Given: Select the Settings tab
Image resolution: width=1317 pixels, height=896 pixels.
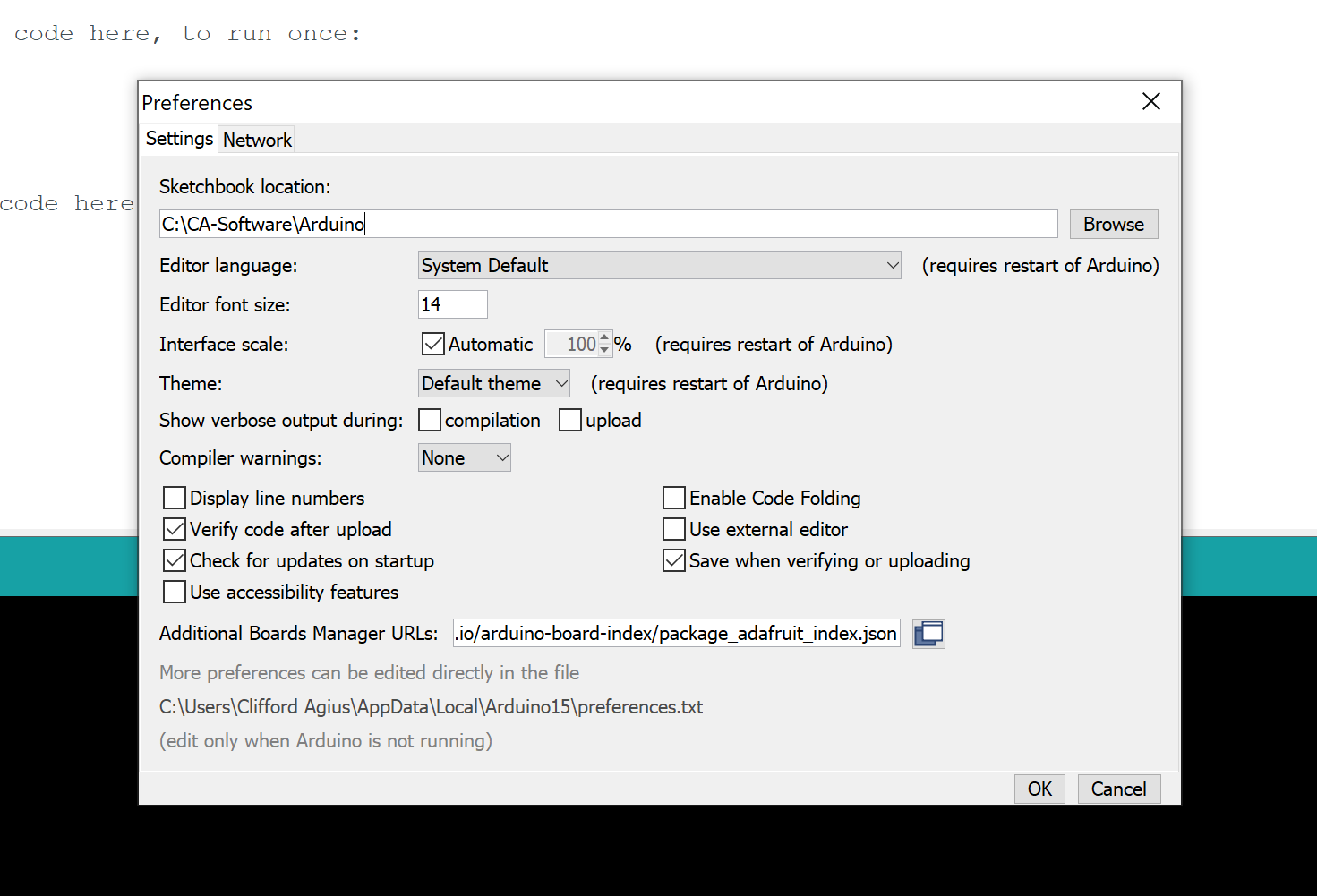Looking at the screenshot, I should [179, 139].
